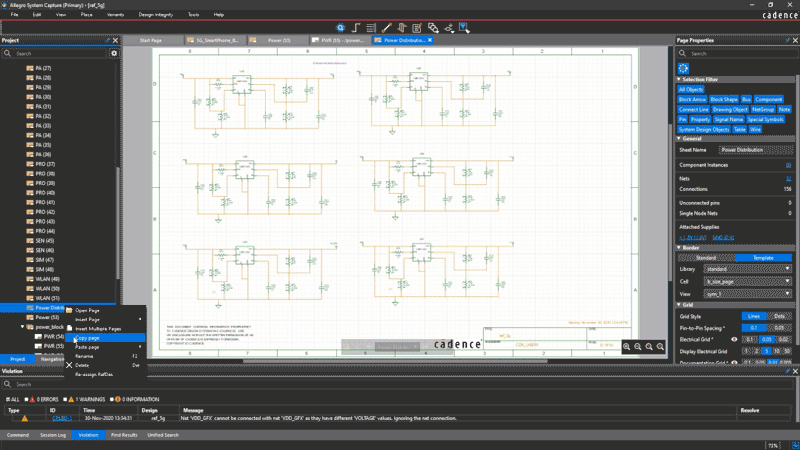Collapse the Border section

[x=679, y=247]
